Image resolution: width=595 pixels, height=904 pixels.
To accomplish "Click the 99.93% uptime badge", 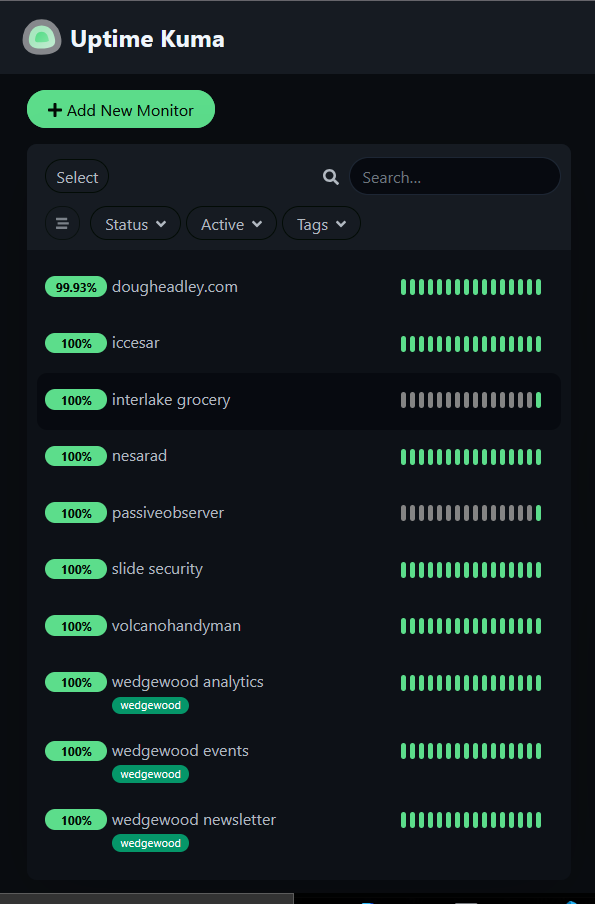I will coord(76,287).
